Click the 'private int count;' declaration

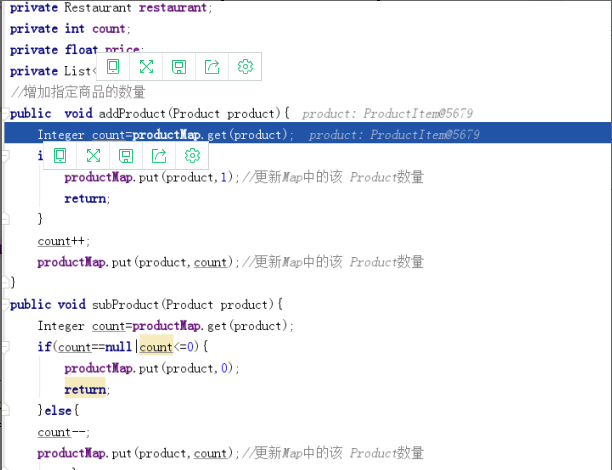[x=70, y=28]
